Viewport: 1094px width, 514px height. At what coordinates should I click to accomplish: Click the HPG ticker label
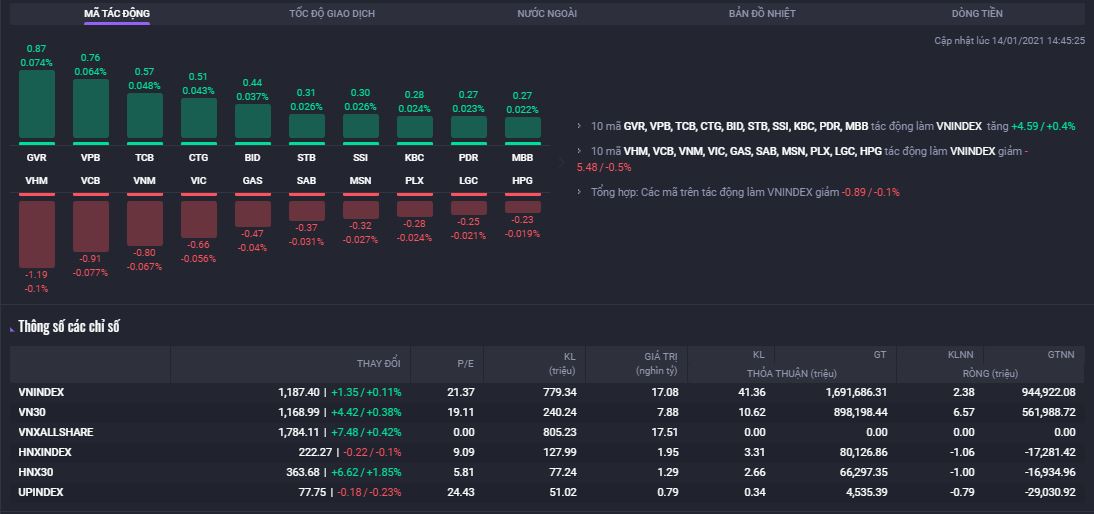(x=522, y=180)
